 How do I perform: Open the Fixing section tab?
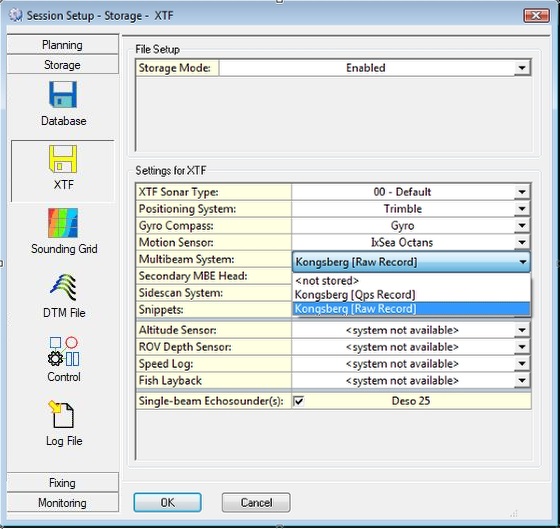pyautogui.click(x=62, y=483)
